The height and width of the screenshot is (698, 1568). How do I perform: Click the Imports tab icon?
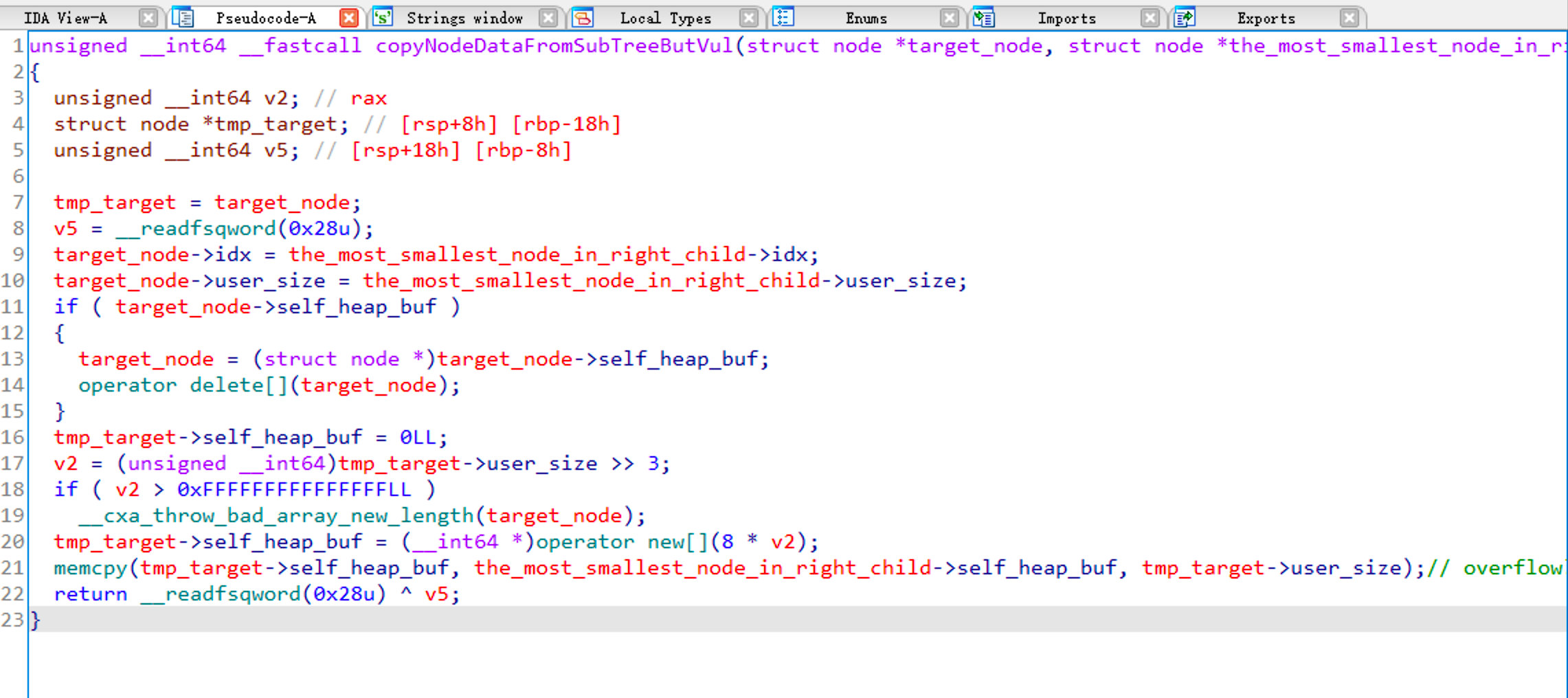(x=984, y=17)
